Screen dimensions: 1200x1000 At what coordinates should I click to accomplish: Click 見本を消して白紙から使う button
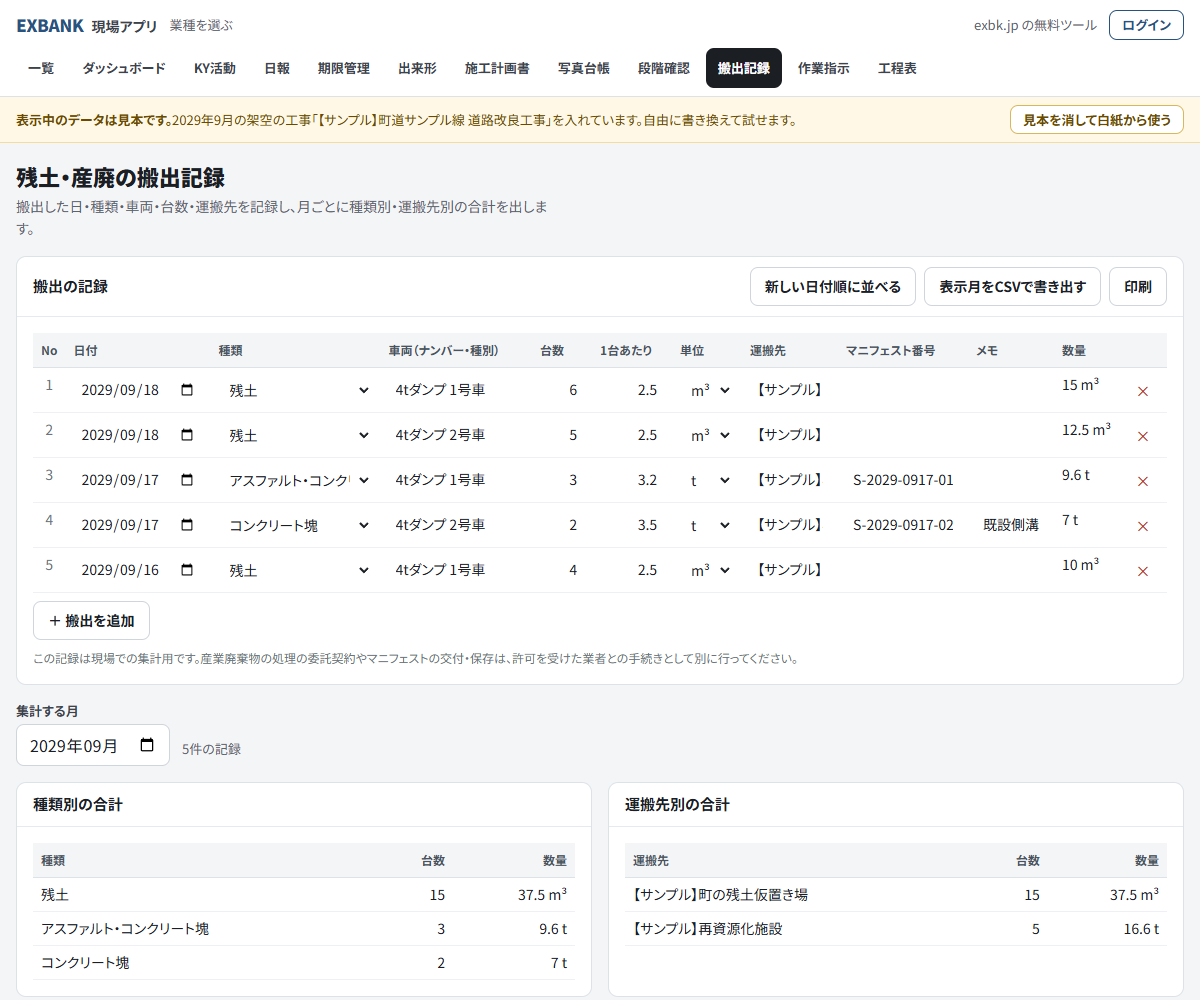click(x=1097, y=120)
